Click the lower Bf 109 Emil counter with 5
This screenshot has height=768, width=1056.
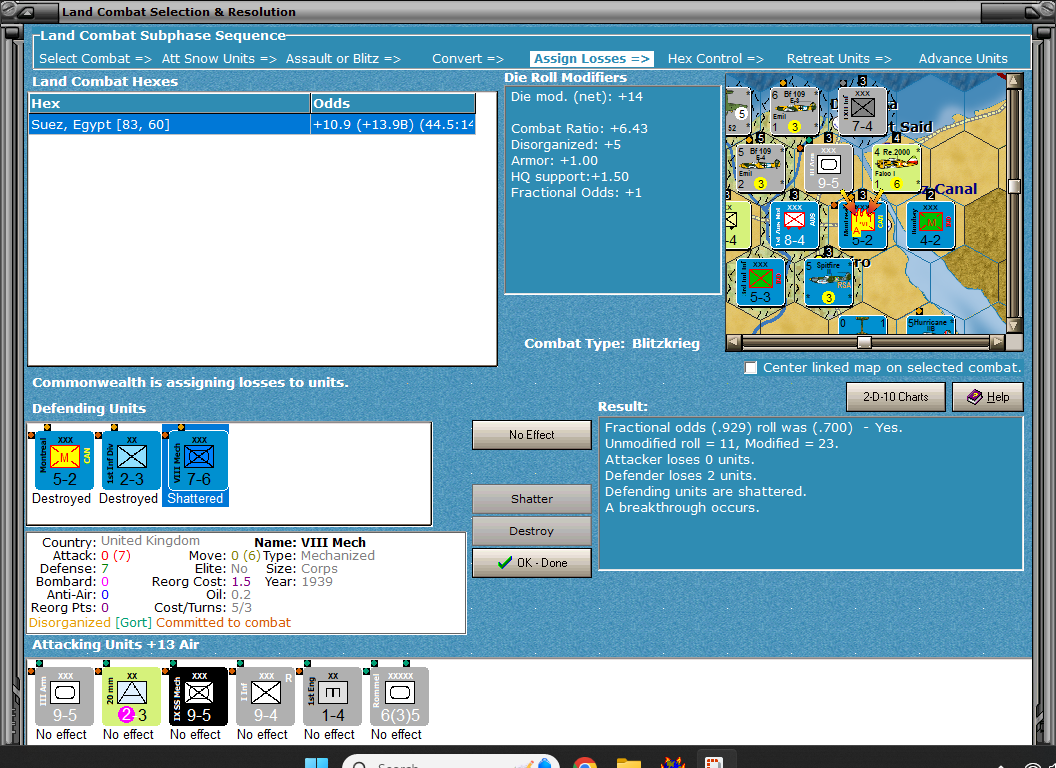coord(760,168)
